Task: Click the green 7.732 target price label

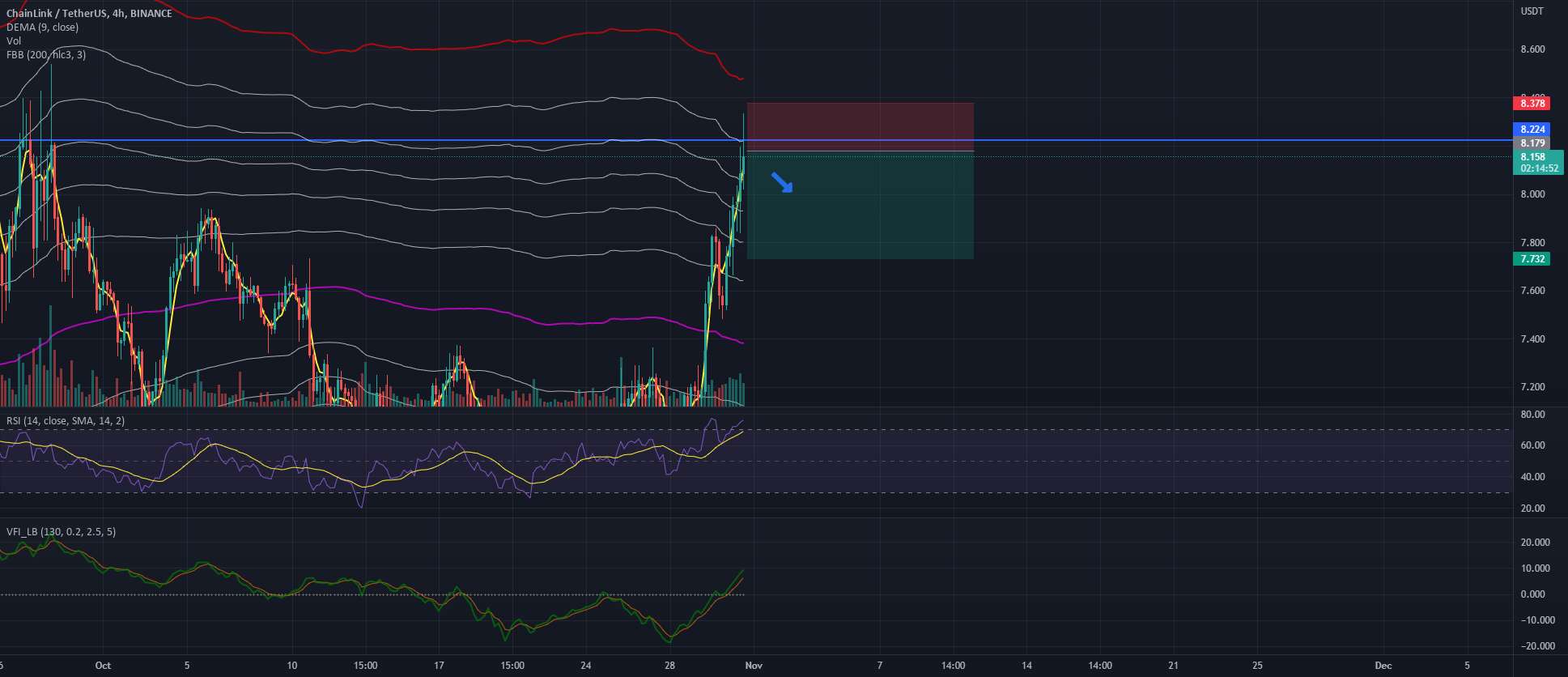Action: pyautogui.click(x=1532, y=259)
